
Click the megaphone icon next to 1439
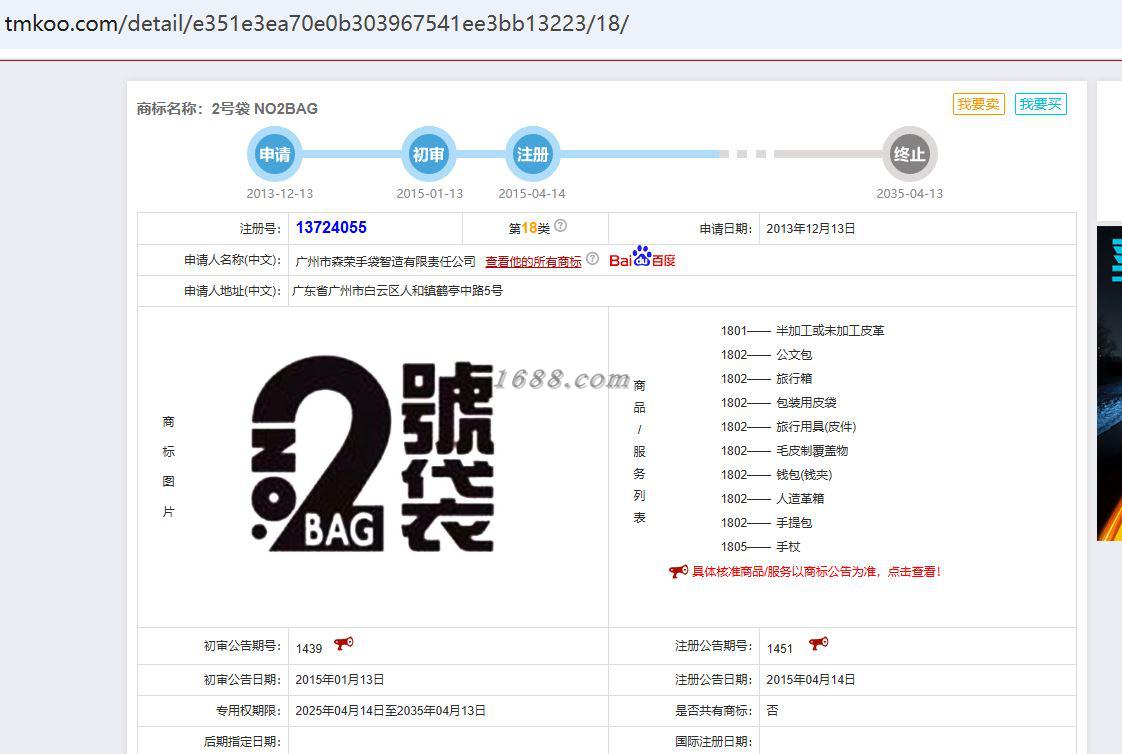click(x=343, y=644)
